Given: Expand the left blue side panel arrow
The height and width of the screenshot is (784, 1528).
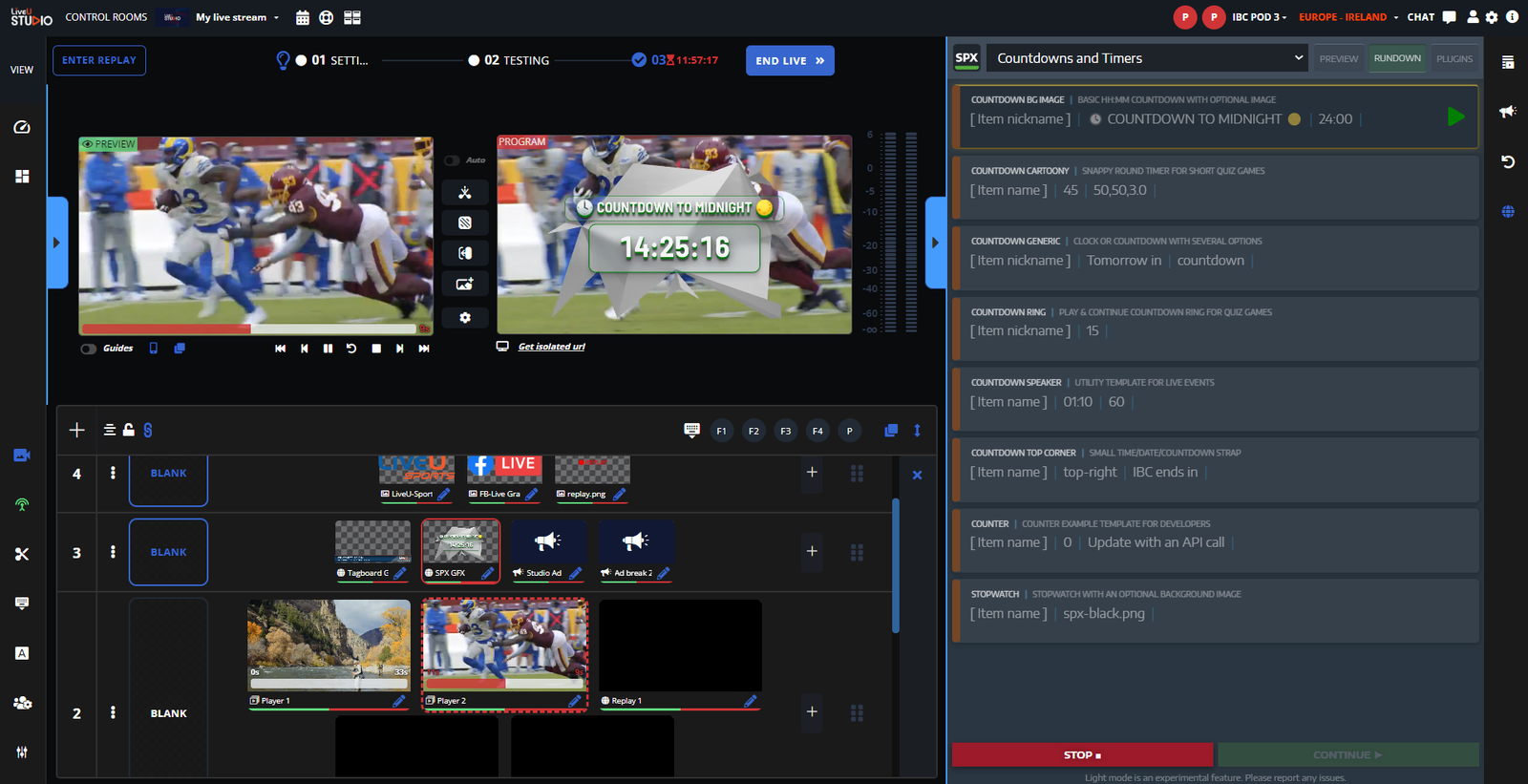Looking at the screenshot, I should 56,243.
